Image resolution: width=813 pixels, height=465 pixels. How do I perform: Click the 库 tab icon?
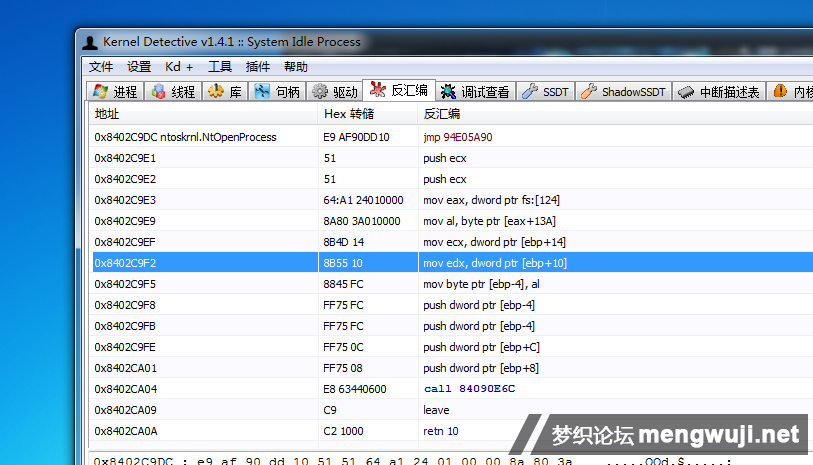tap(216, 92)
